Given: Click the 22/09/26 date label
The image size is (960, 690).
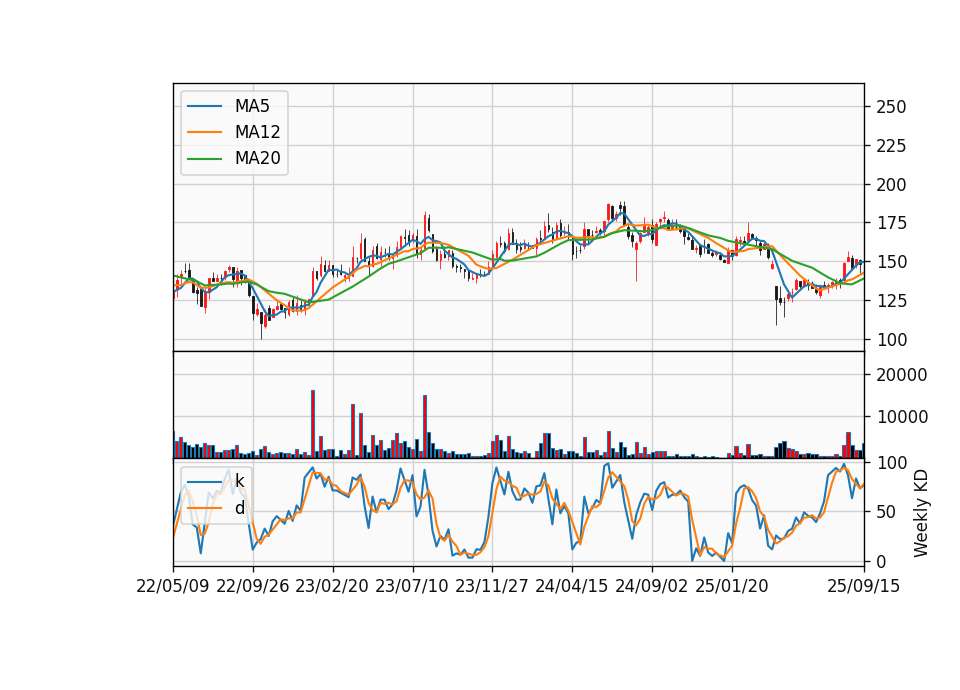Looking at the screenshot, I should [x=253, y=586].
